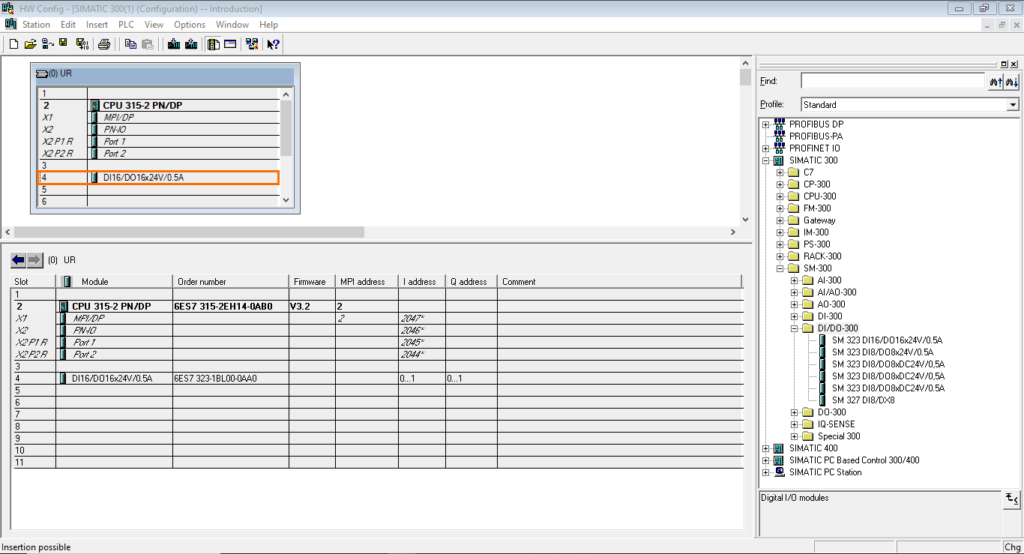Click the Open Online station toolbar icon

coord(47,44)
